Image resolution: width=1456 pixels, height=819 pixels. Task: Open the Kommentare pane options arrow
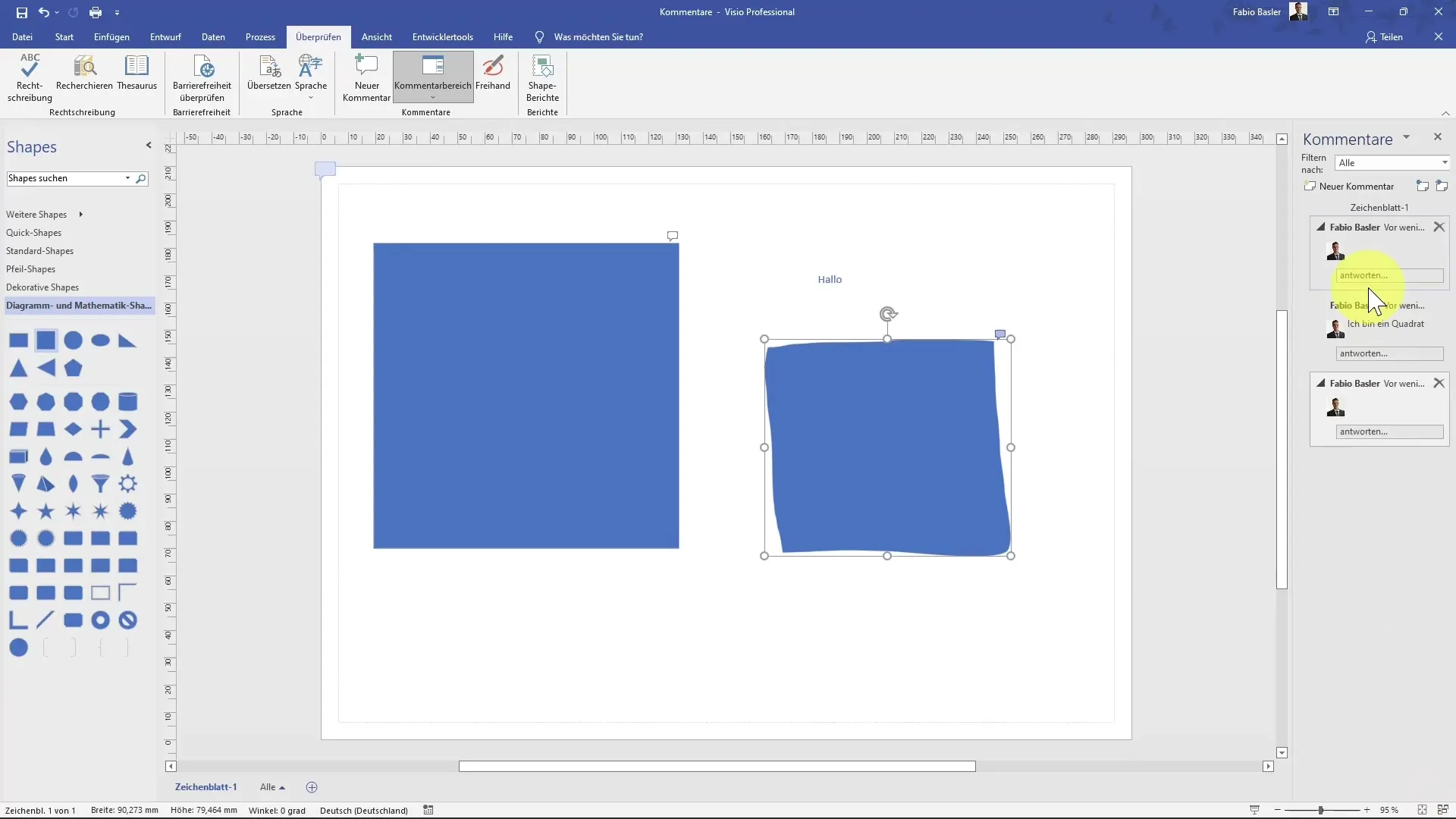[1406, 137]
